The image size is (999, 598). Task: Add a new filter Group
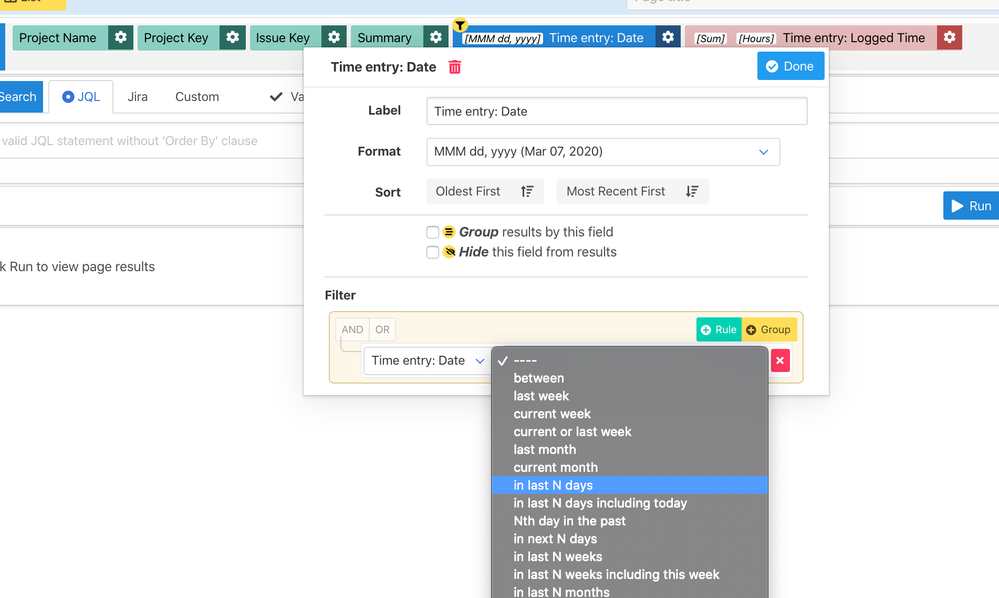[x=769, y=329]
